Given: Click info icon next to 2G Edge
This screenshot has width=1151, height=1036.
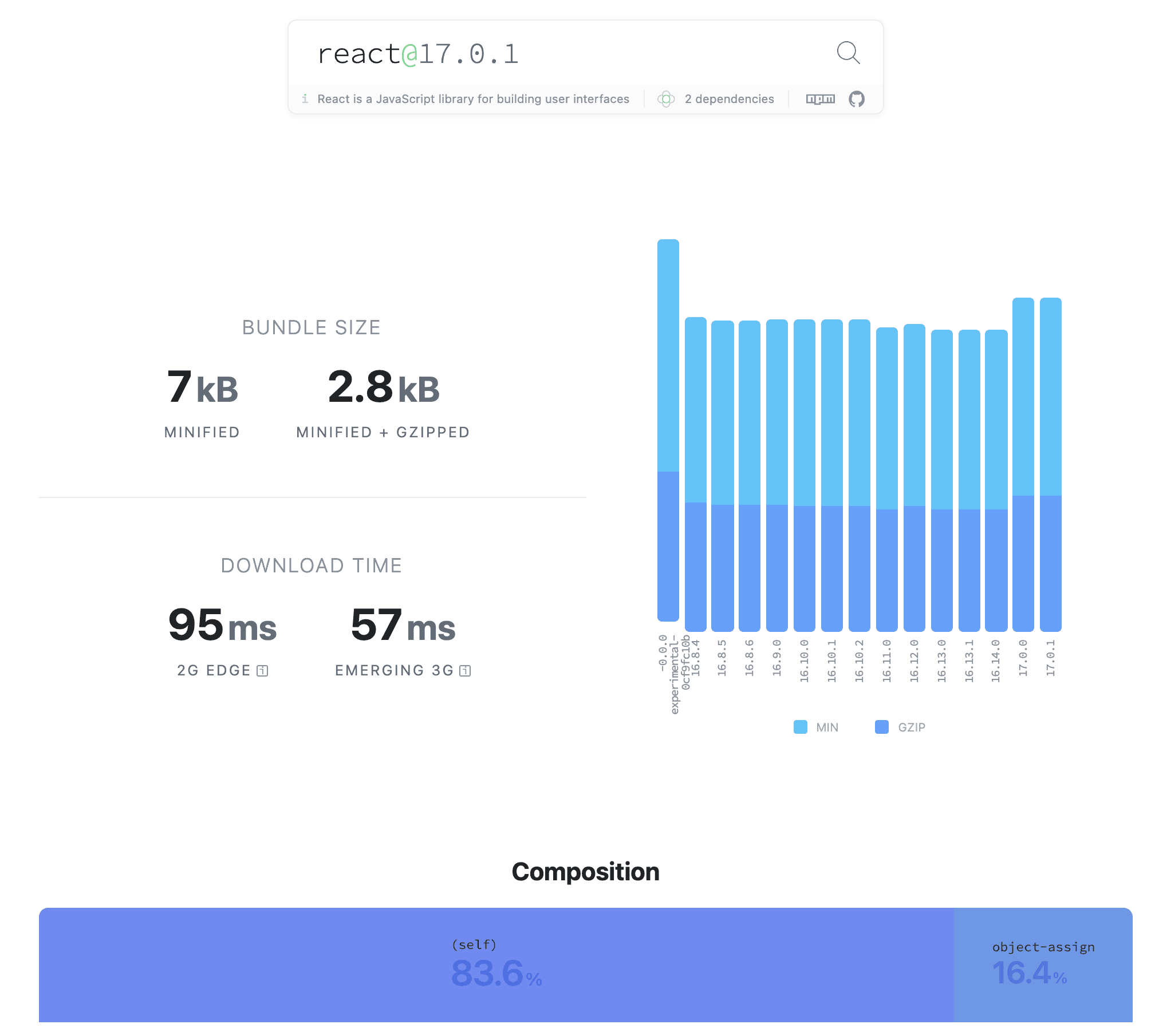Looking at the screenshot, I should click(262, 670).
